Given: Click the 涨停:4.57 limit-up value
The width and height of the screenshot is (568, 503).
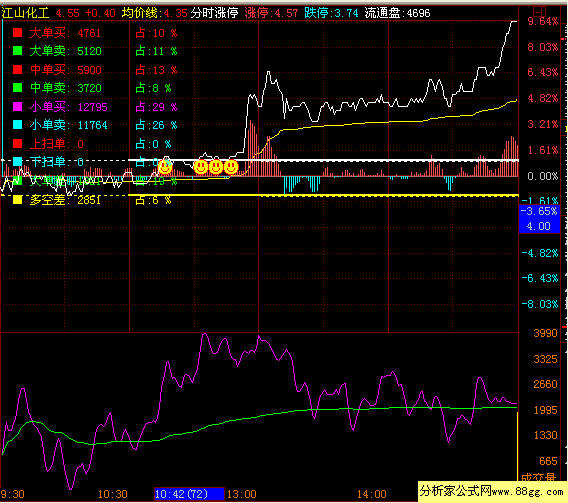Looking at the screenshot, I should coord(271,13).
